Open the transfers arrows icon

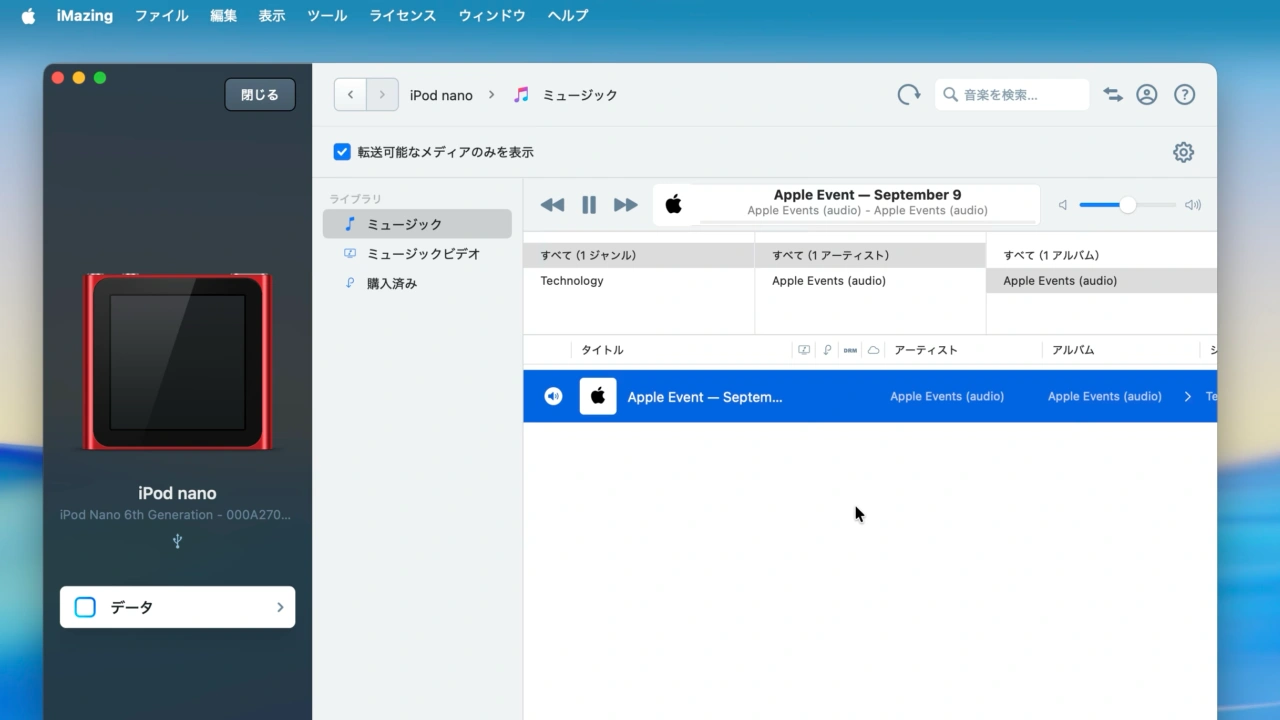coord(1113,95)
